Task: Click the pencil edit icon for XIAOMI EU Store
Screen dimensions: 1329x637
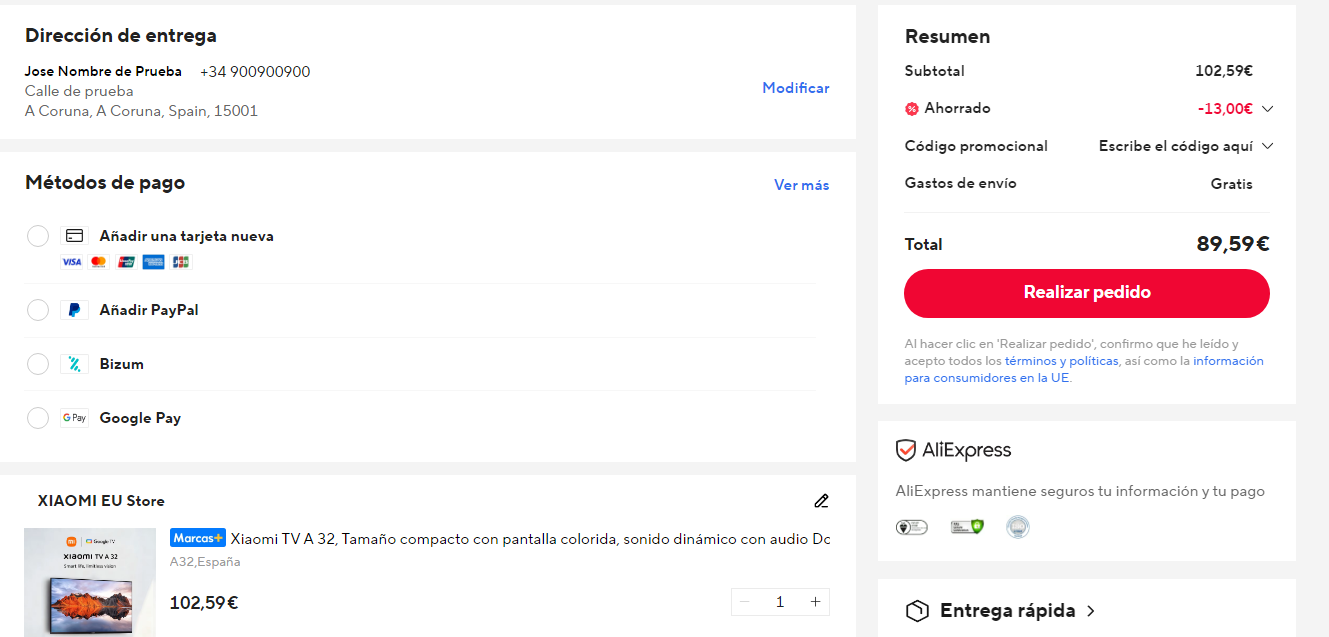Action: pyautogui.click(x=822, y=501)
